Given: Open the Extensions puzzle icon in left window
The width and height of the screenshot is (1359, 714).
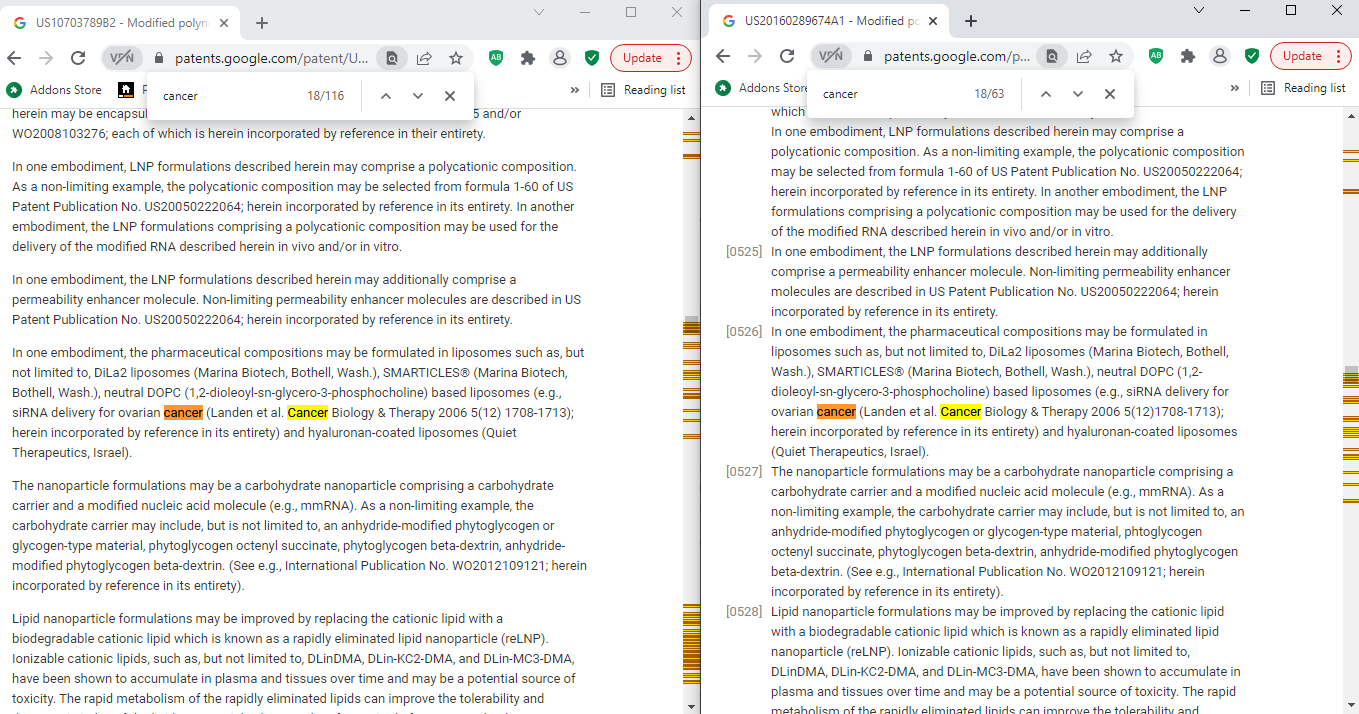Looking at the screenshot, I should [528, 58].
